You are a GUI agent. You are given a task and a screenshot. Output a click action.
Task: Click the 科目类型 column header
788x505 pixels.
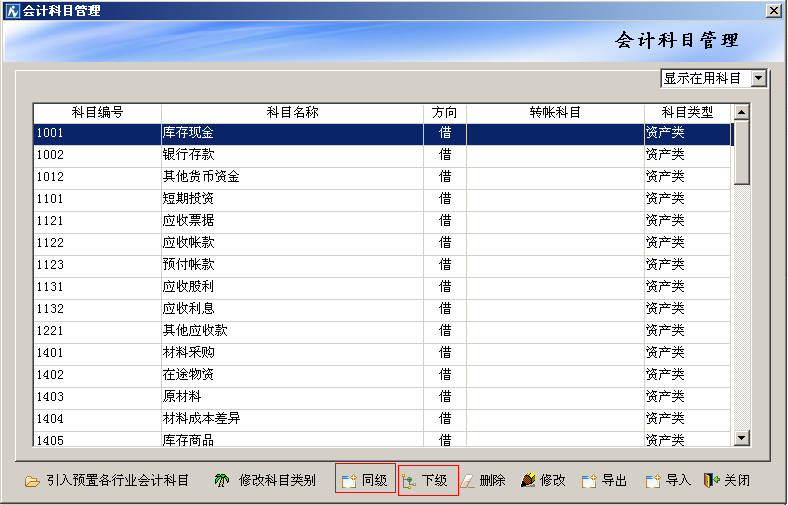click(x=687, y=113)
